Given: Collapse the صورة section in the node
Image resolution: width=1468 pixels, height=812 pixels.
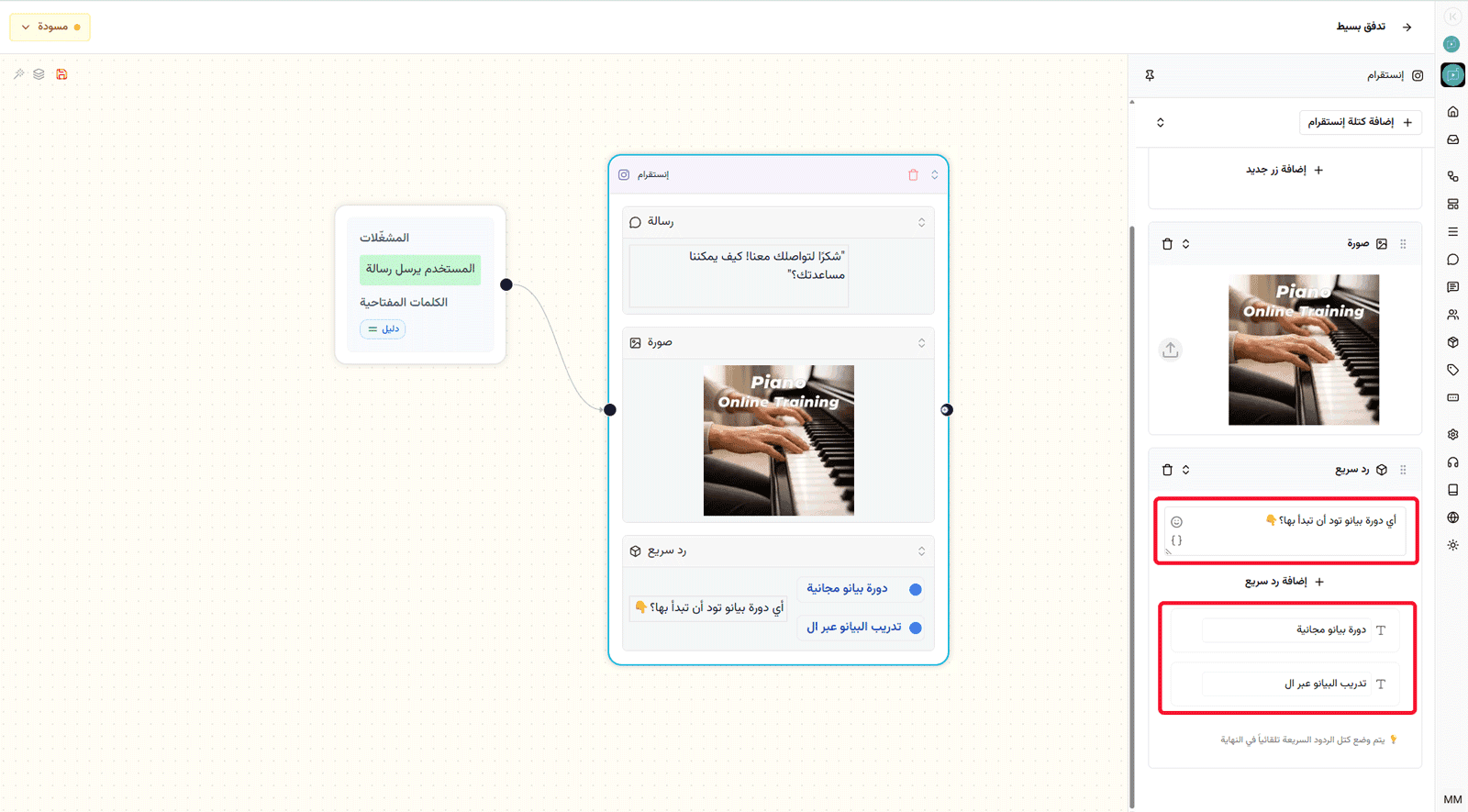Looking at the screenshot, I should (921, 343).
